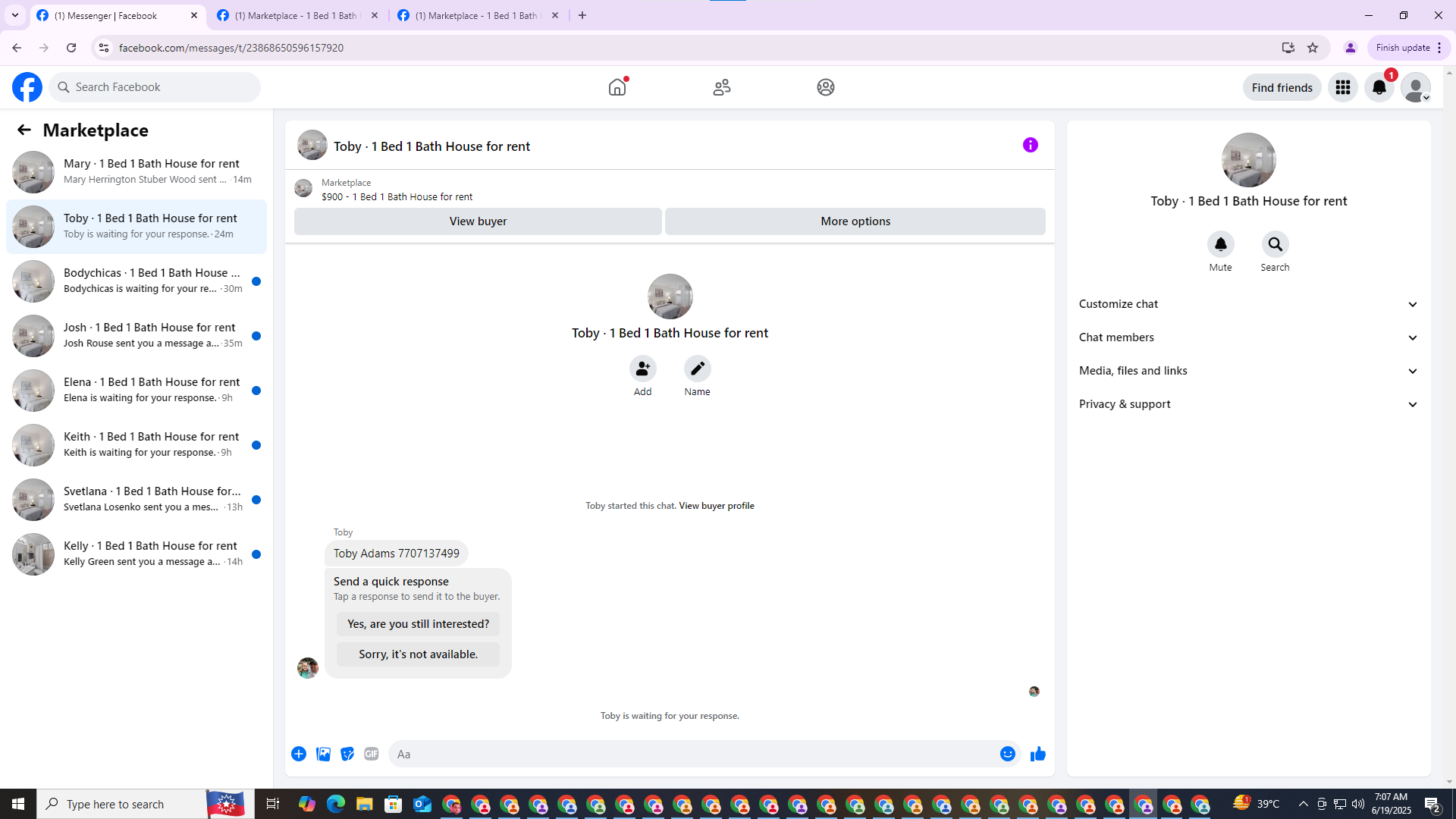The width and height of the screenshot is (1456, 819).
Task: Switch to the Messenger | Facebook tab
Action: [x=118, y=15]
